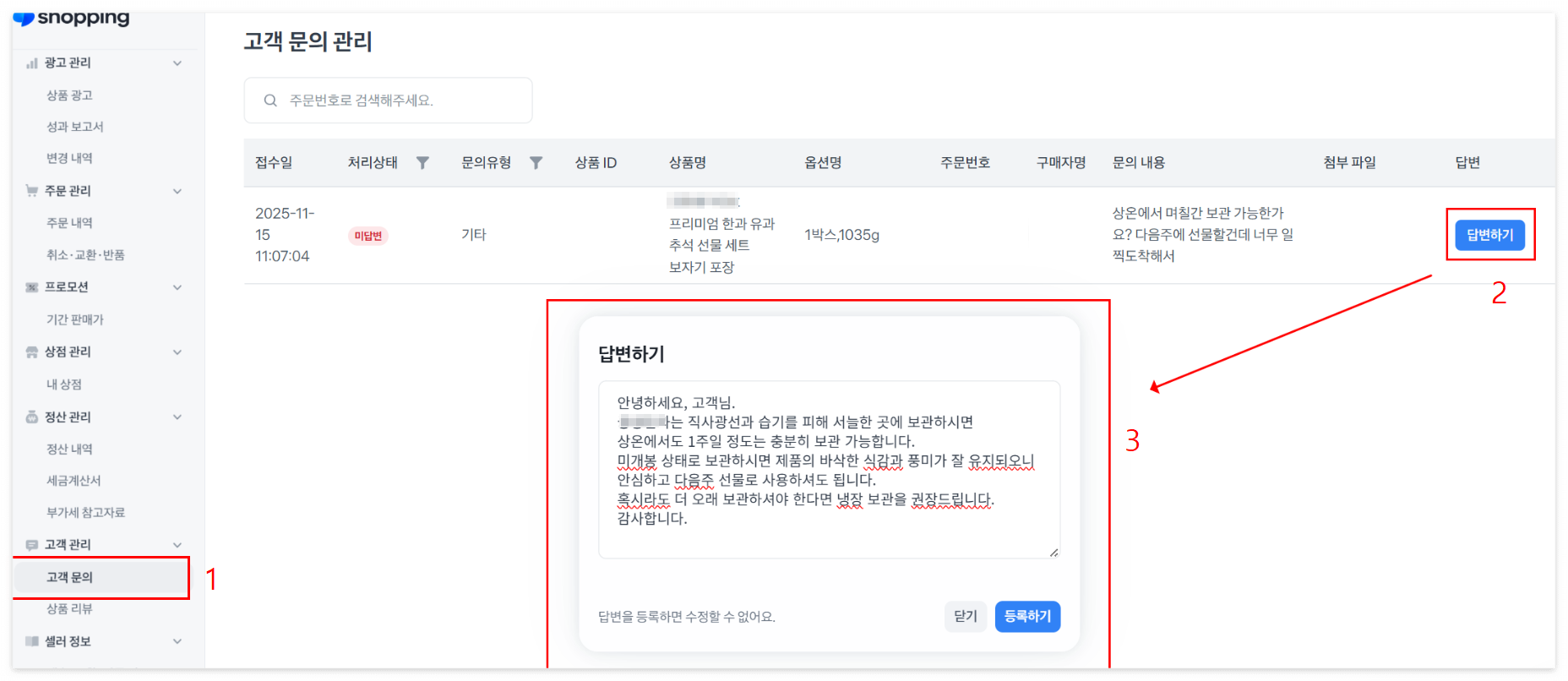Click the search magnifier icon
This screenshot has width=1568, height=681.
(270, 101)
